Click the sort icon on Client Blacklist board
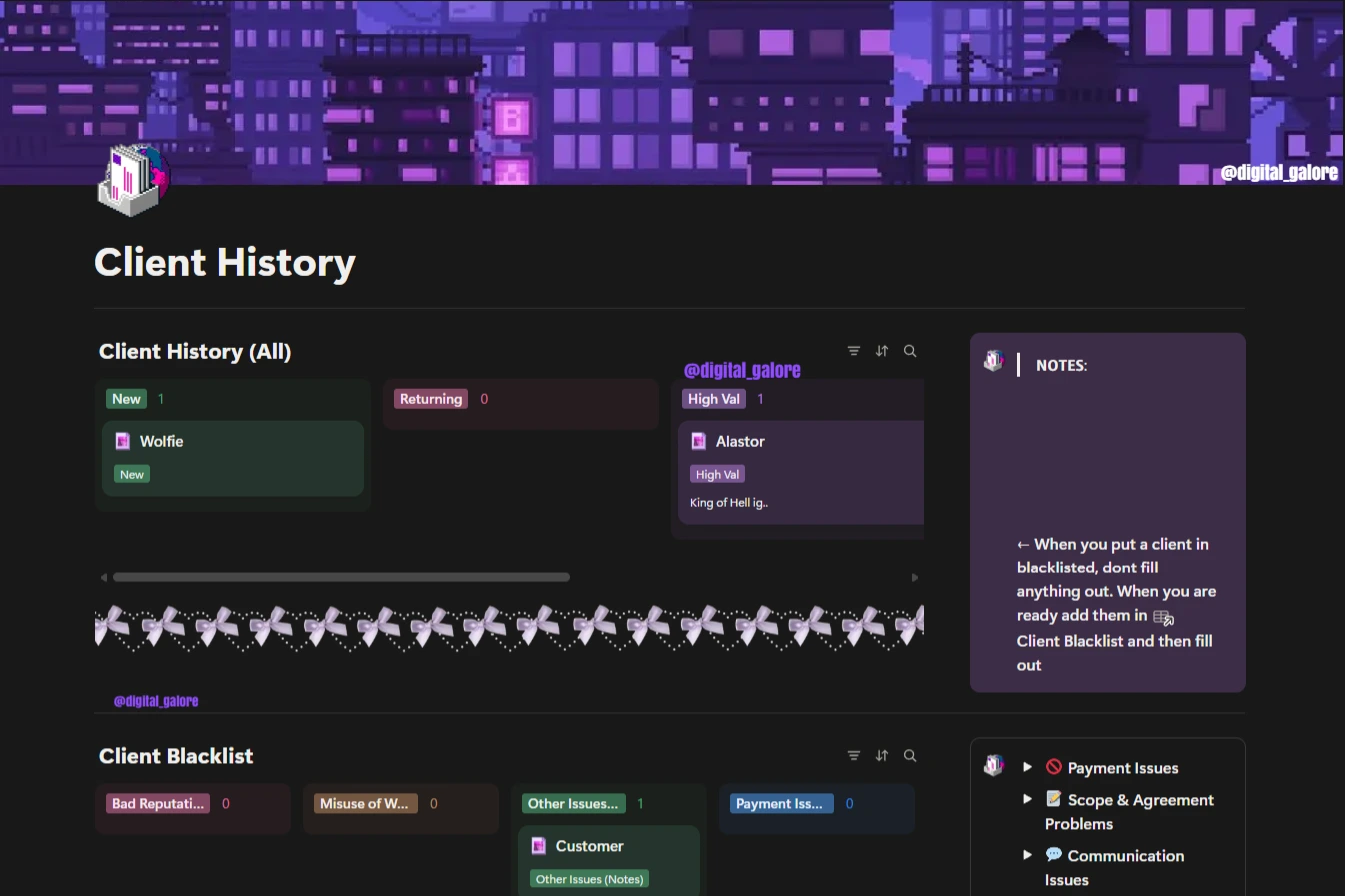The width and height of the screenshot is (1345, 896). (881, 756)
